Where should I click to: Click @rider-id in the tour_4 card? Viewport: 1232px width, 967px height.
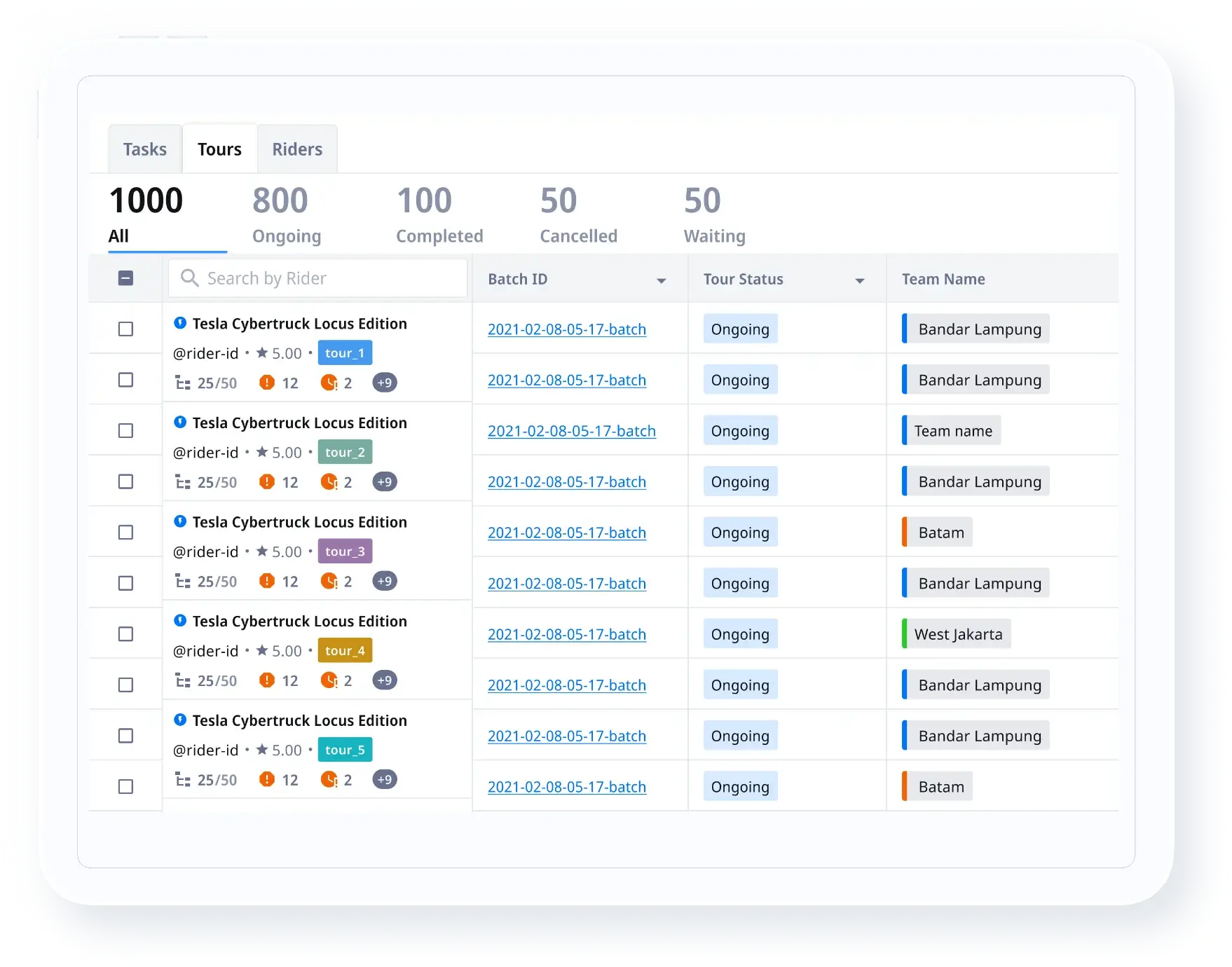point(206,651)
